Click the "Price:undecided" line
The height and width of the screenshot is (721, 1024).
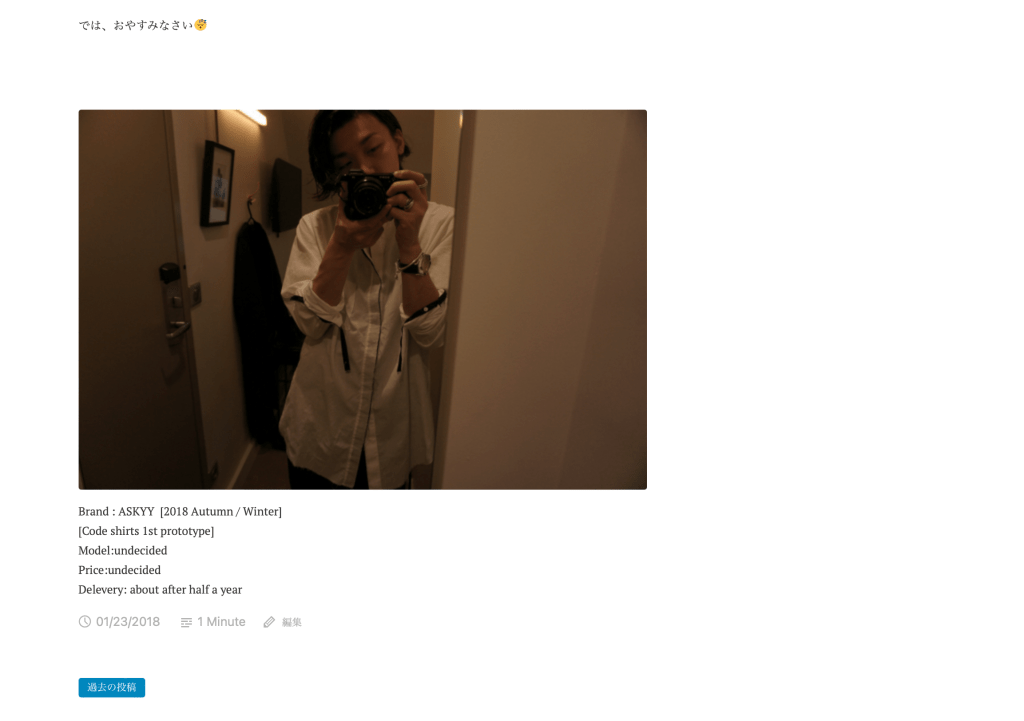[120, 570]
